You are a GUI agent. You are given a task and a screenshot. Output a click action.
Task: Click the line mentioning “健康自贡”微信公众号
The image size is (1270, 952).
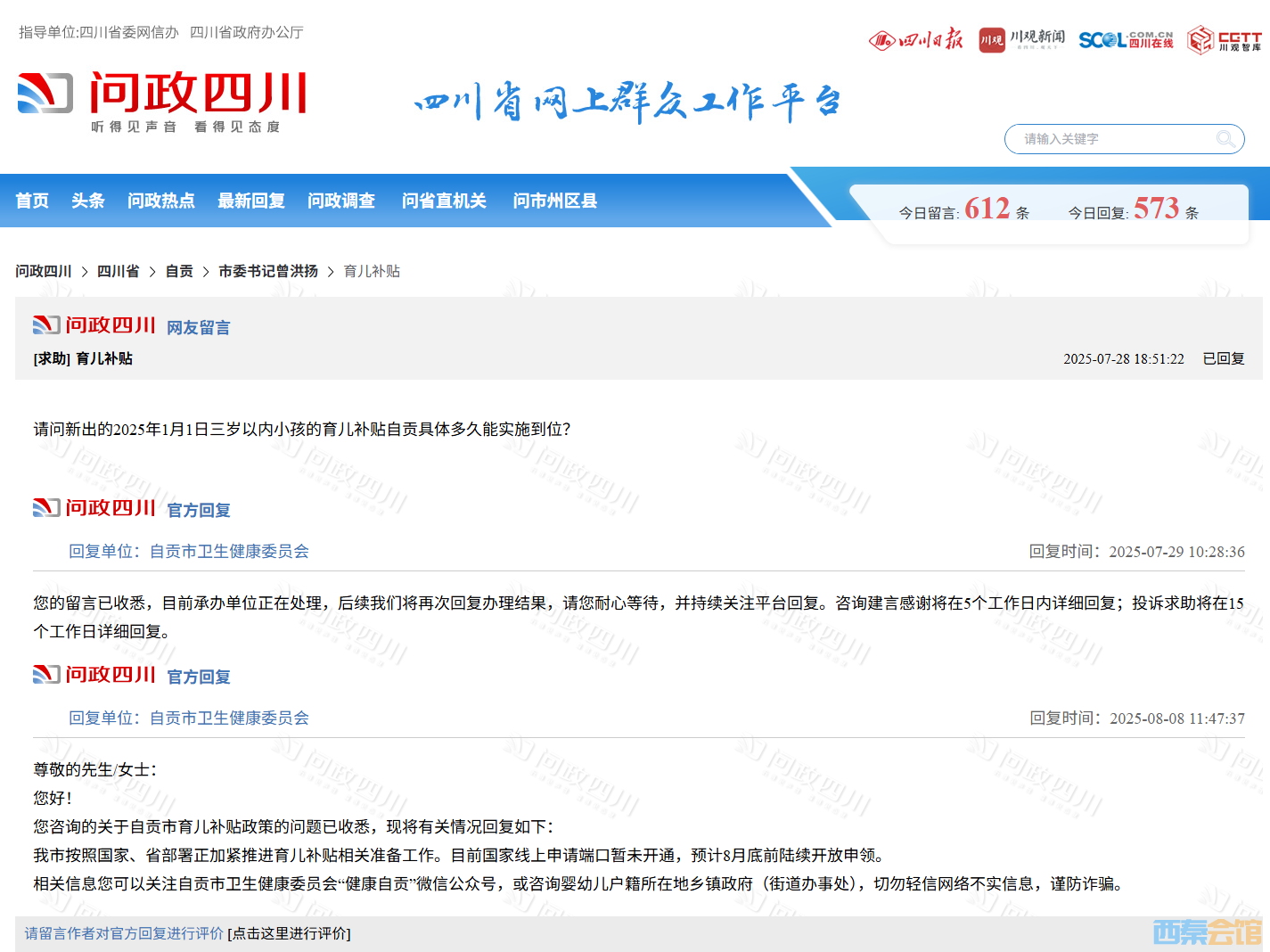coord(580,884)
